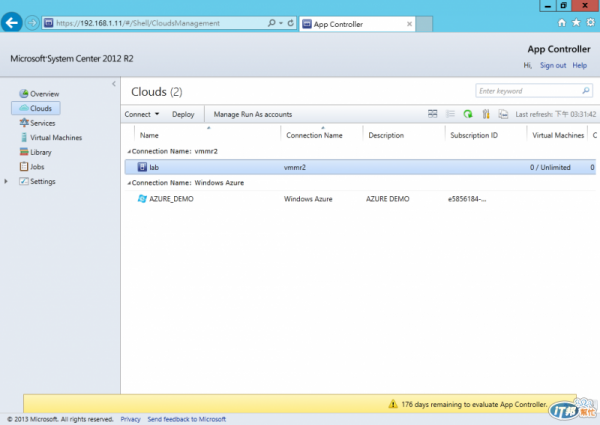Reload the page with the refresh icon
This screenshot has width=600, height=425.
pos(291,23)
